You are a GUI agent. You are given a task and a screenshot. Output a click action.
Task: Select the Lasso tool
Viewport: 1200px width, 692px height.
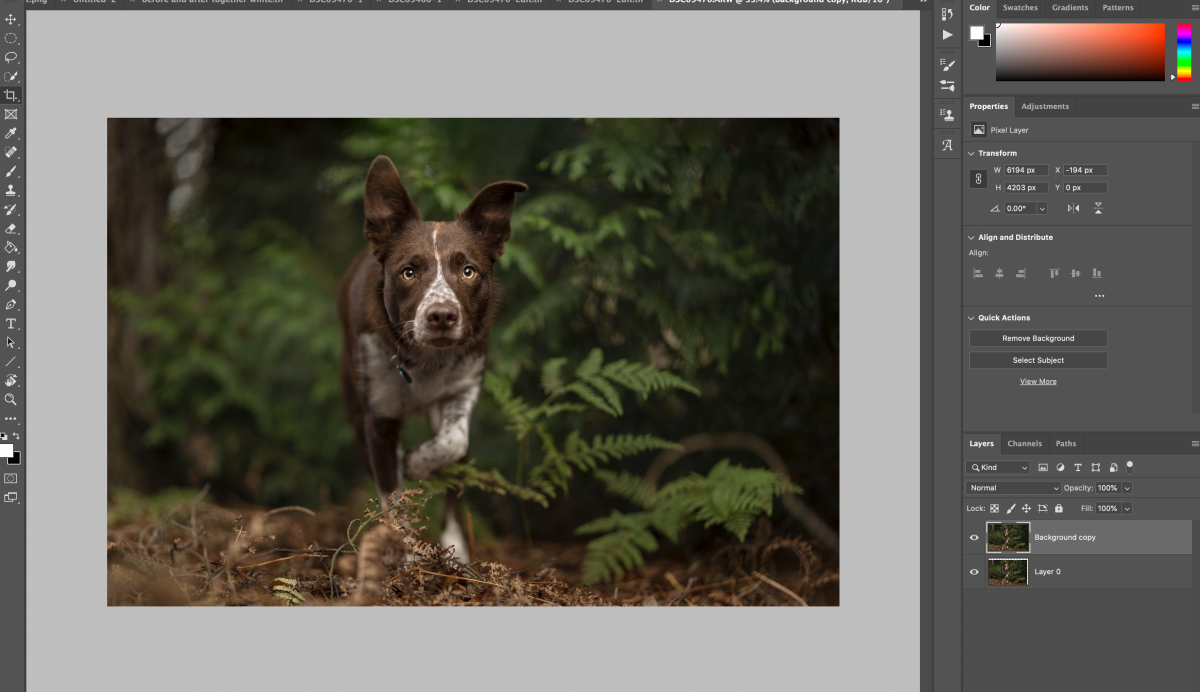12,57
